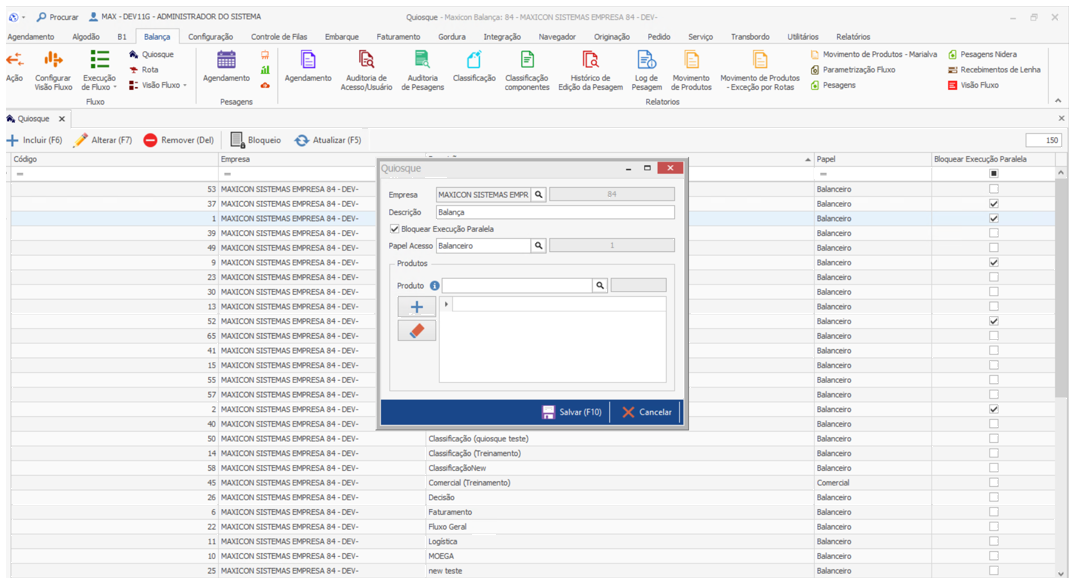This screenshot has width=1073, height=584.
Task: Toggle the parallel-block checkbox for Logística row
Action: pos(994,542)
